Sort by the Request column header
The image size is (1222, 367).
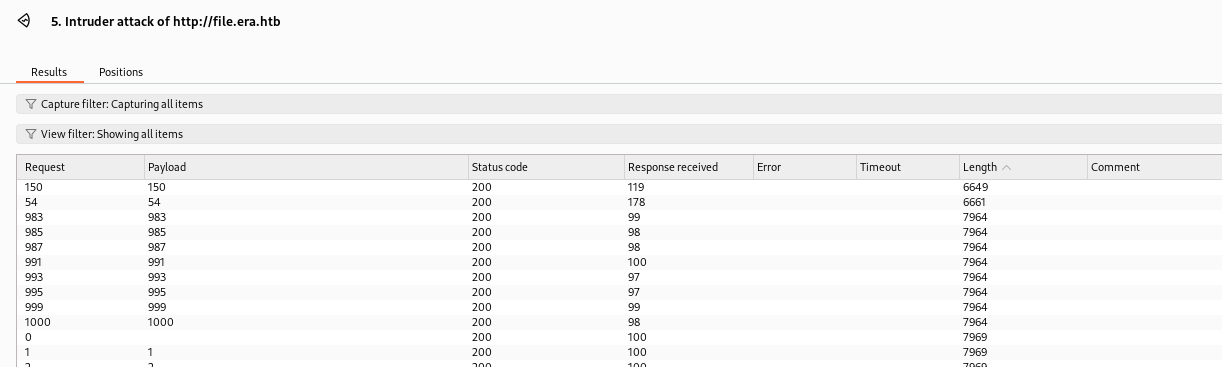point(80,167)
